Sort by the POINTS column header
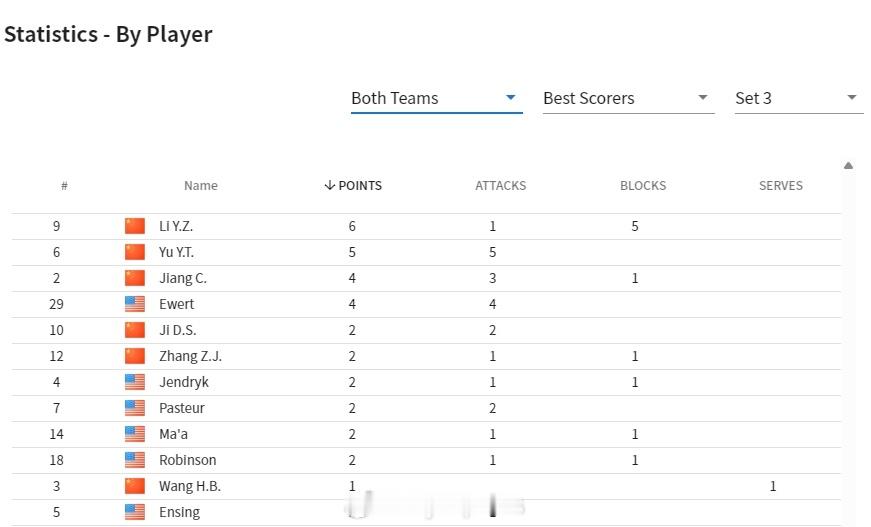The width and height of the screenshot is (871, 527). click(353, 185)
